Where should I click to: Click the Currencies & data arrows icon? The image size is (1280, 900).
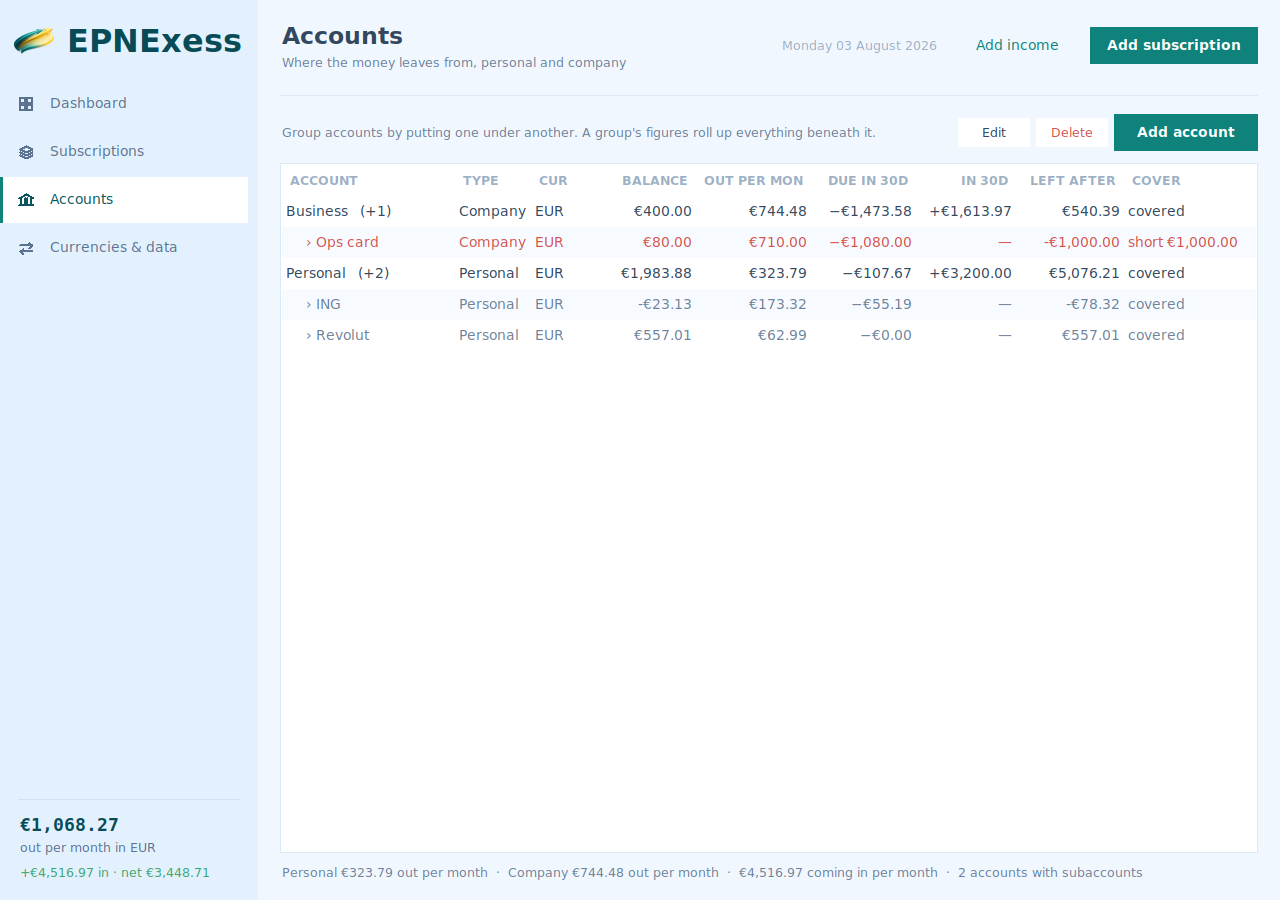tap(26, 247)
